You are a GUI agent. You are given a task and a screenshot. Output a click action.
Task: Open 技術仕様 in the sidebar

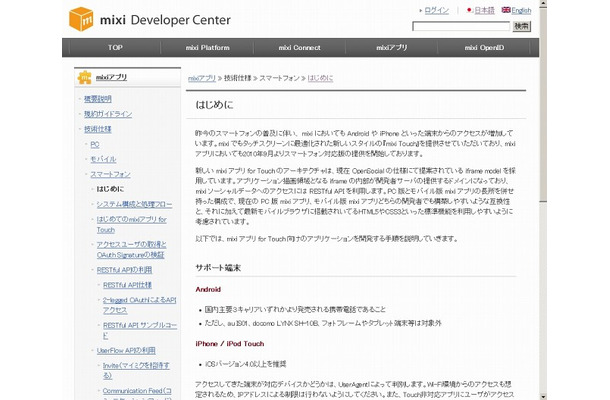point(98,129)
